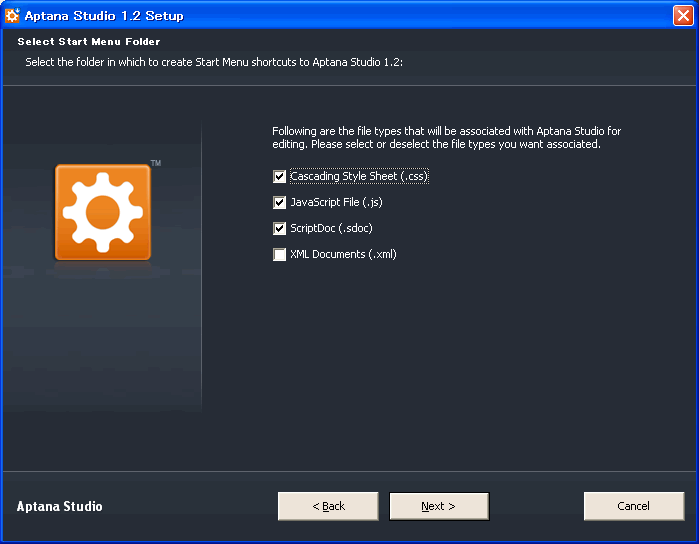This screenshot has width=699, height=544.
Task: Click the 'Aptana Studio 1.2 Setup' title text
Action: (104, 16)
